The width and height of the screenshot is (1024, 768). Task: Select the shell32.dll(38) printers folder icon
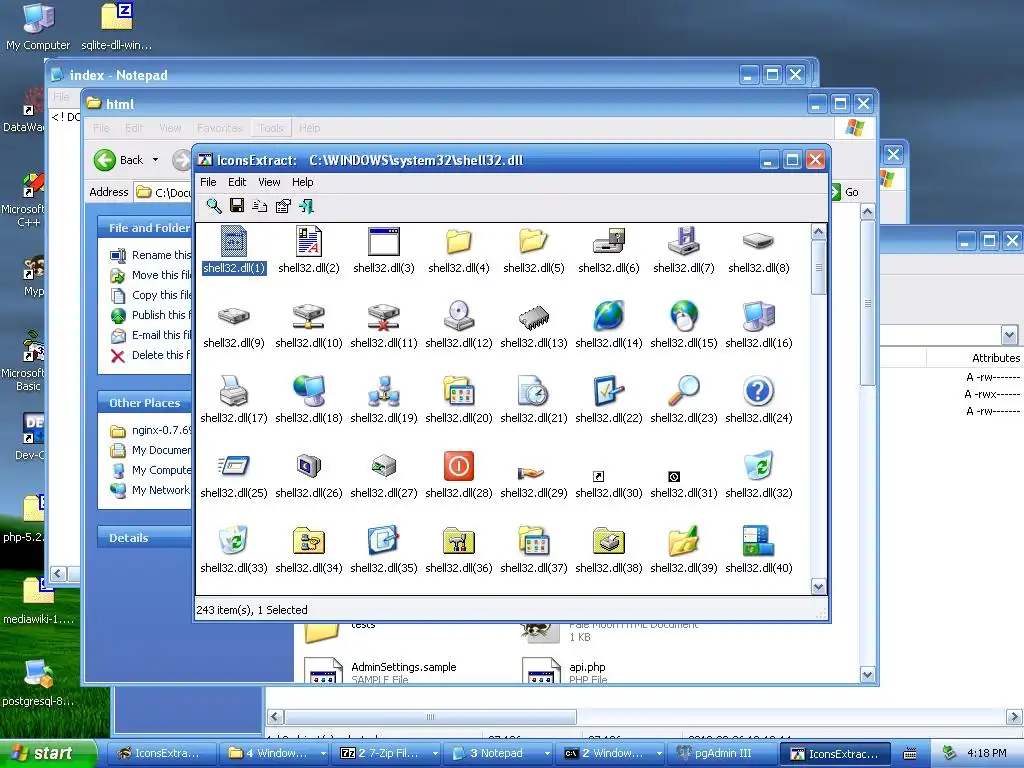coord(609,541)
